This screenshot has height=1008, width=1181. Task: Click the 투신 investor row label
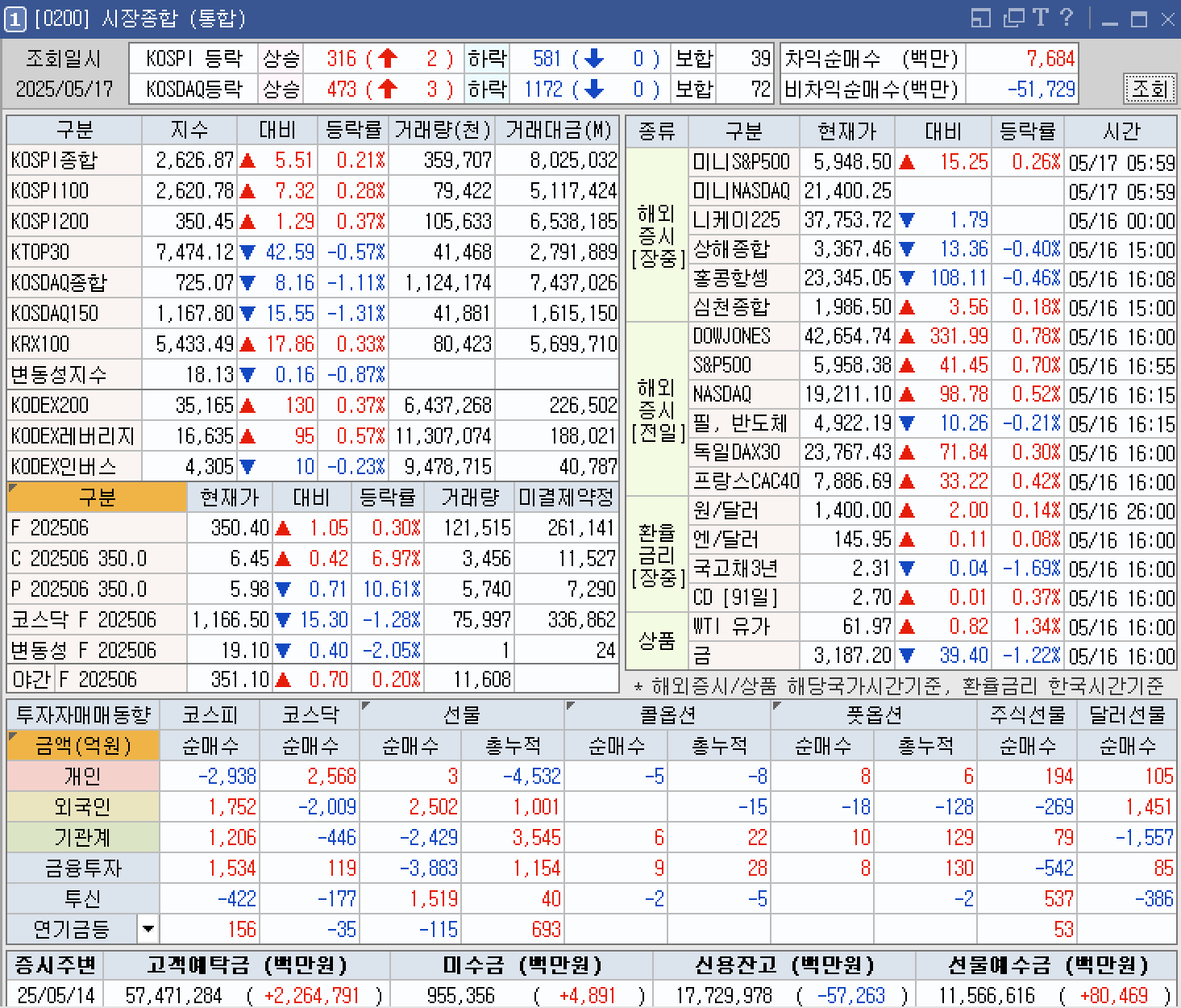click(x=83, y=898)
